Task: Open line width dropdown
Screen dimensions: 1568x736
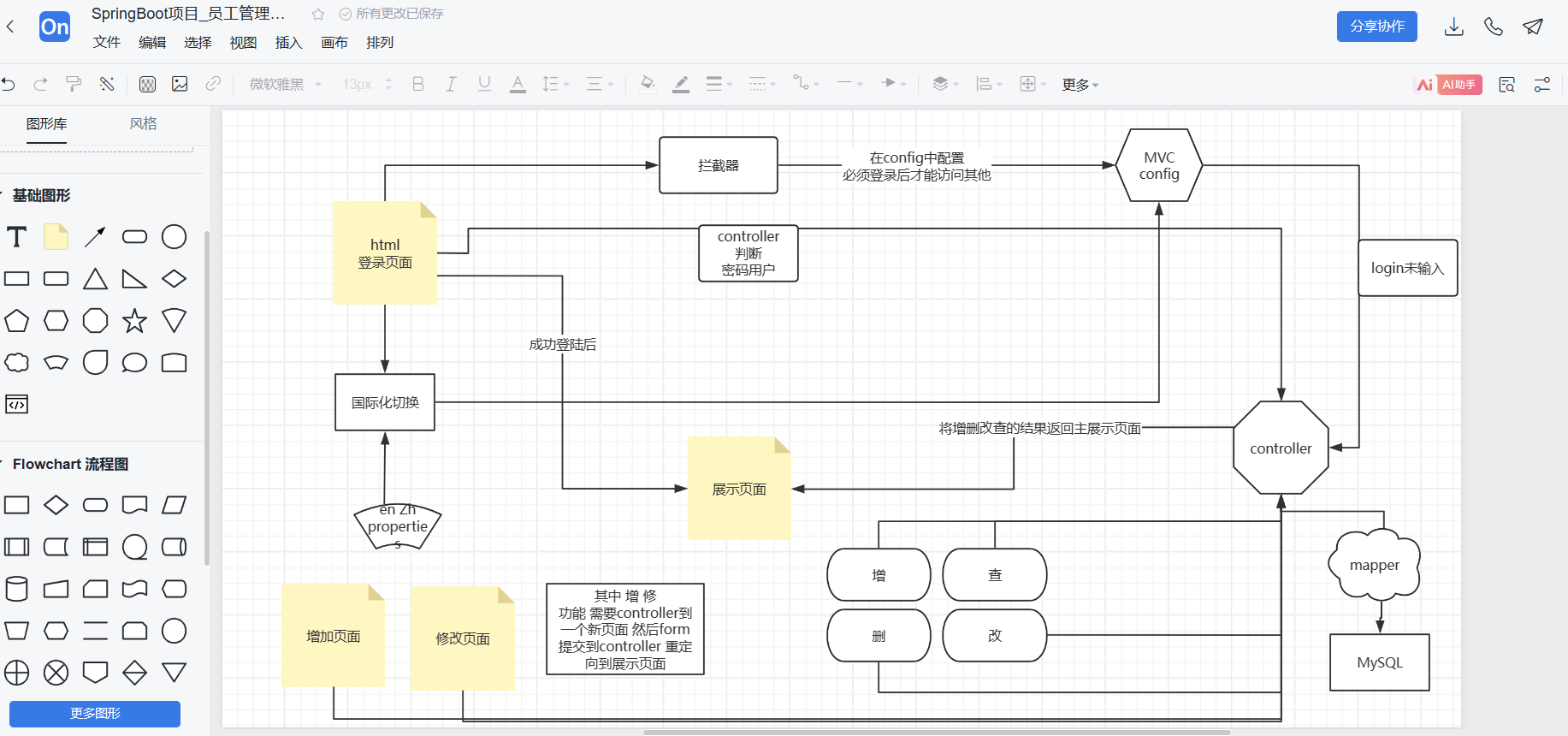Action: [719, 84]
